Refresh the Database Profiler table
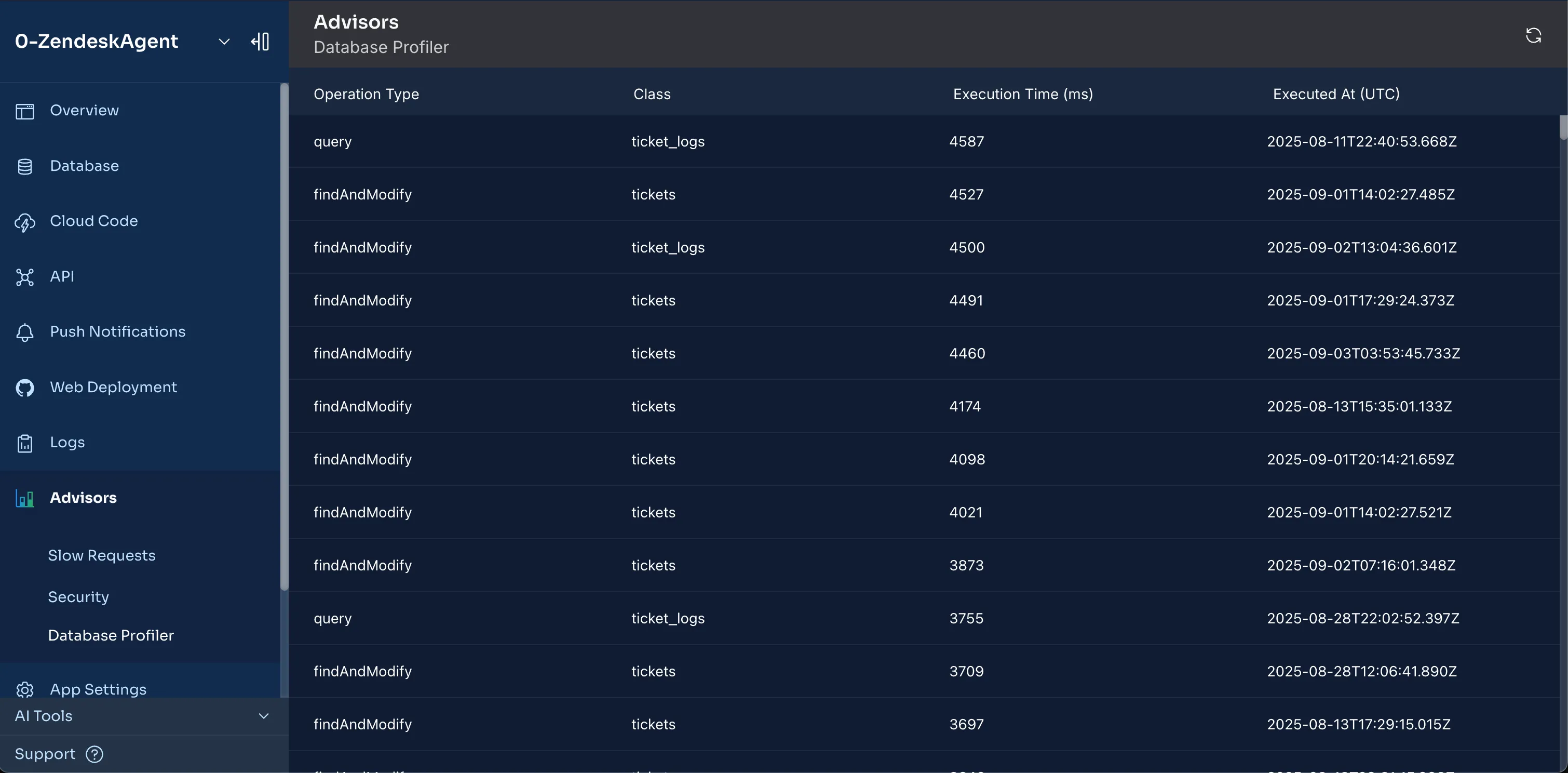 [x=1533, y=35]
